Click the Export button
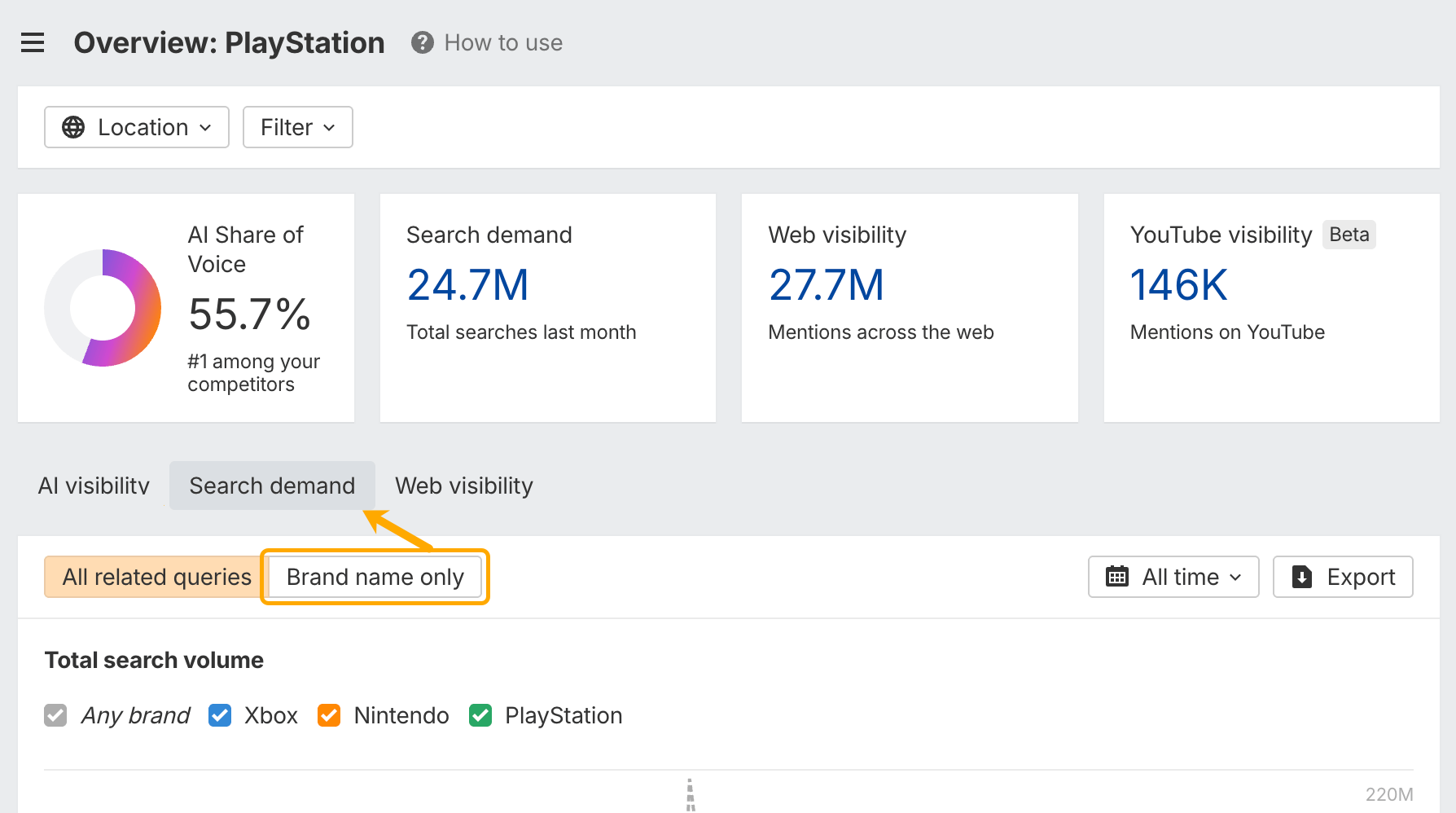This screenshot has height=813, width=1456. [x=1343, y=577]
